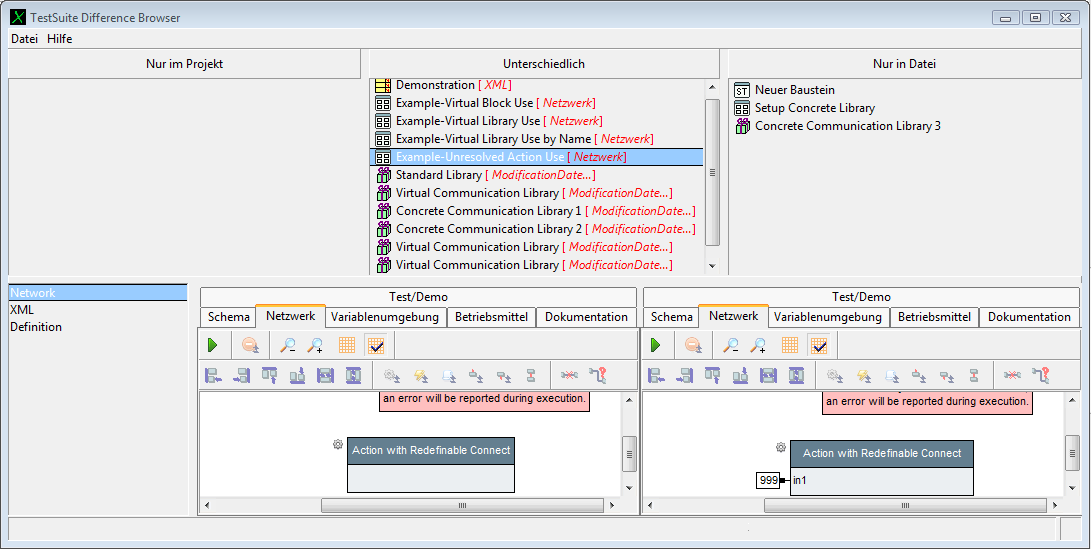Click align-right icon in the right panel toolbar
Image resolution: width=1091 pixels, height=549 pixels.
(x=685, y=375)
